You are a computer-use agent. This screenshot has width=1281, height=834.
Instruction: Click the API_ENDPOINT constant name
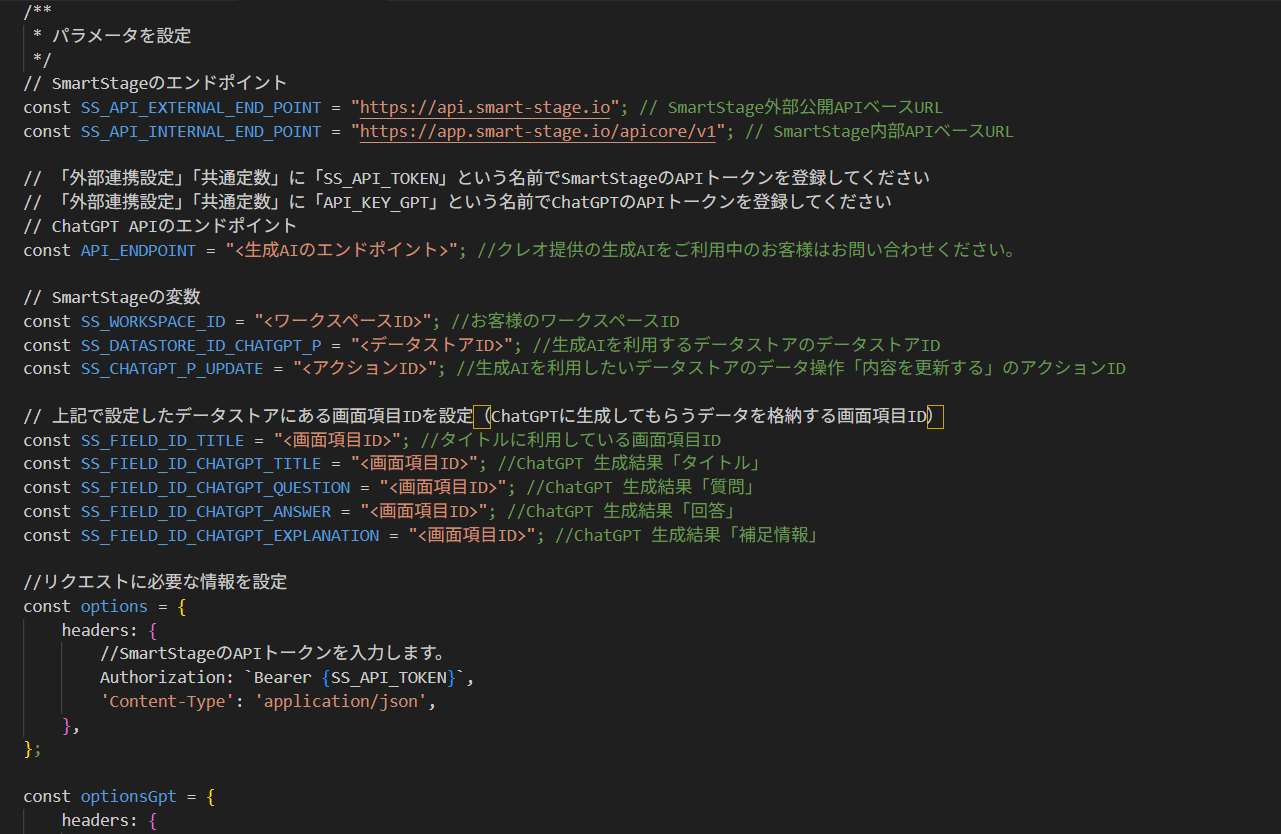[138, 250]
